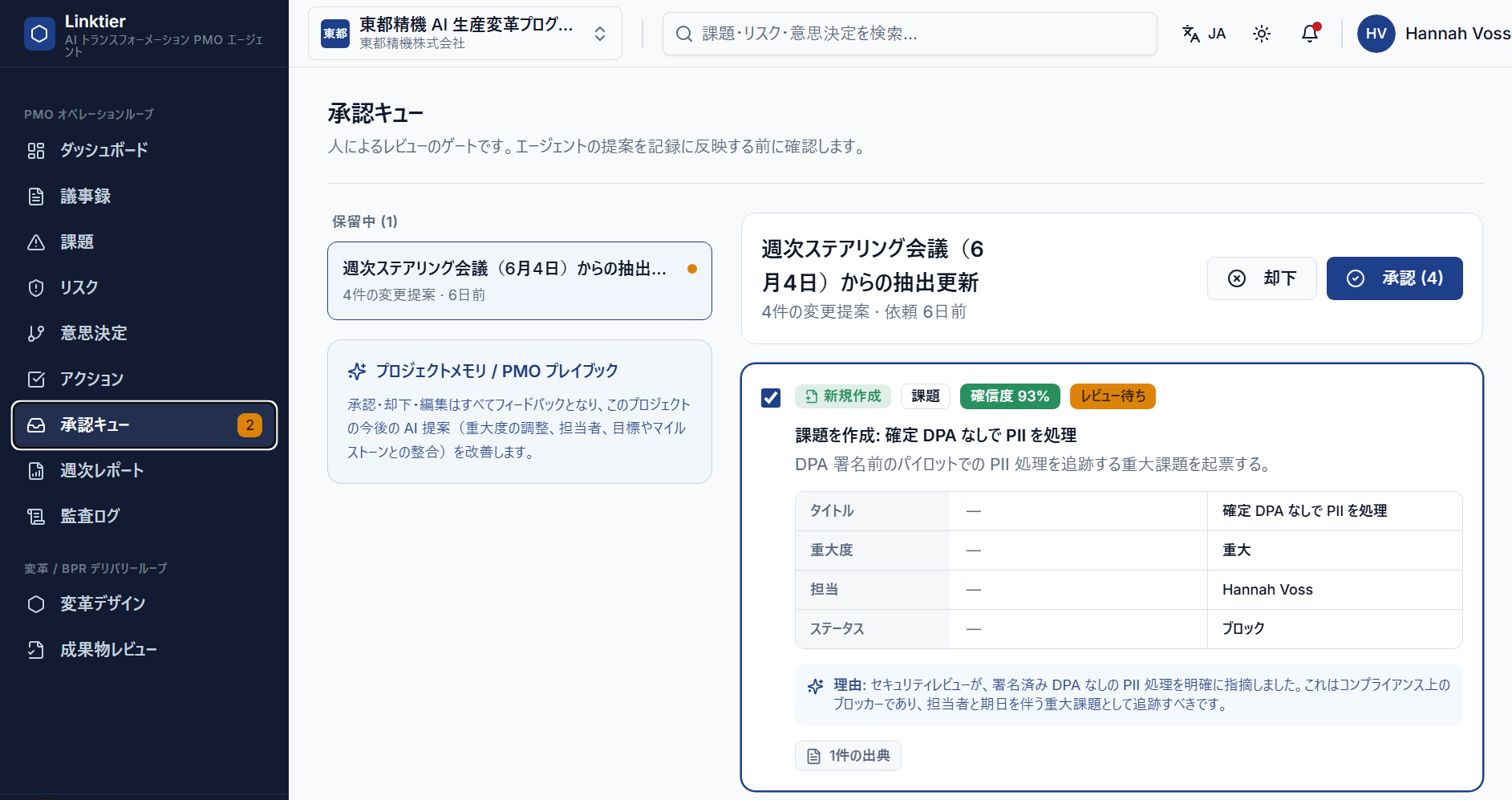The image size is (1512, 800).
Task: Click the badge 2 on 承認キュー
Action: point(249,425)
